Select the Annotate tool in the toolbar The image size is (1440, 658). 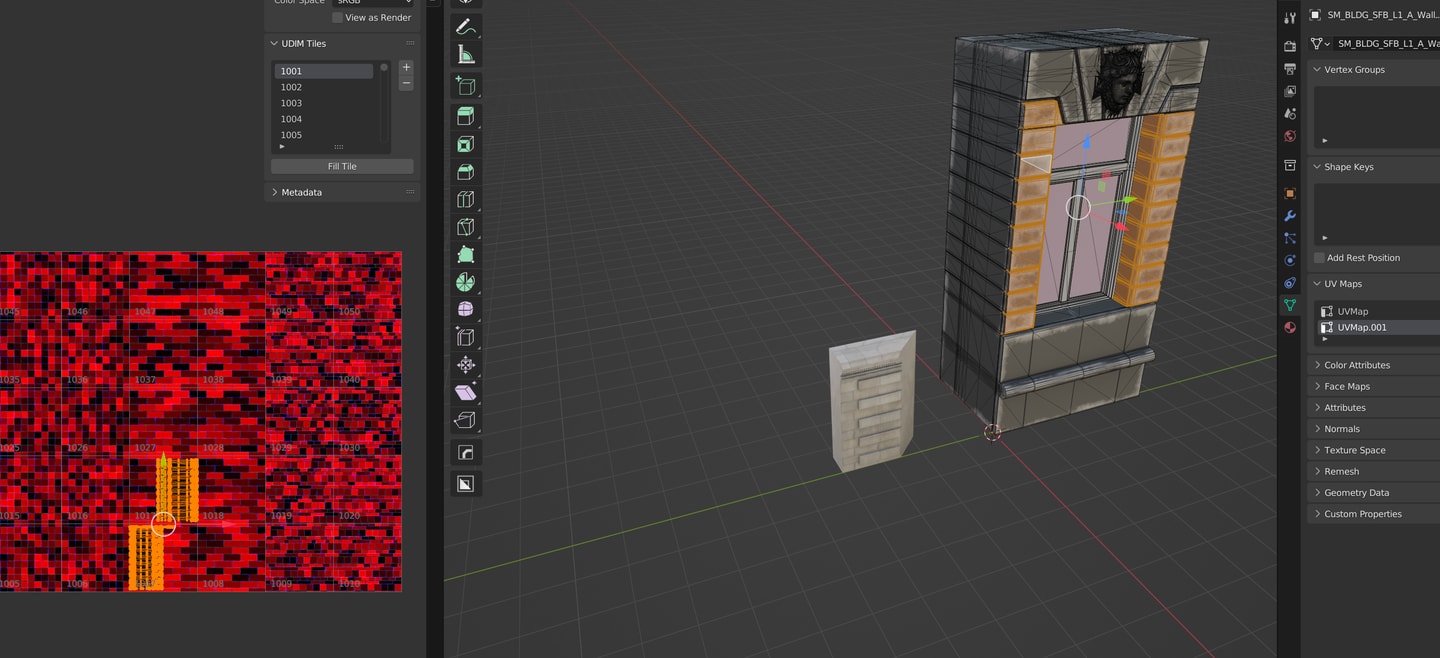tap(465, 27)
